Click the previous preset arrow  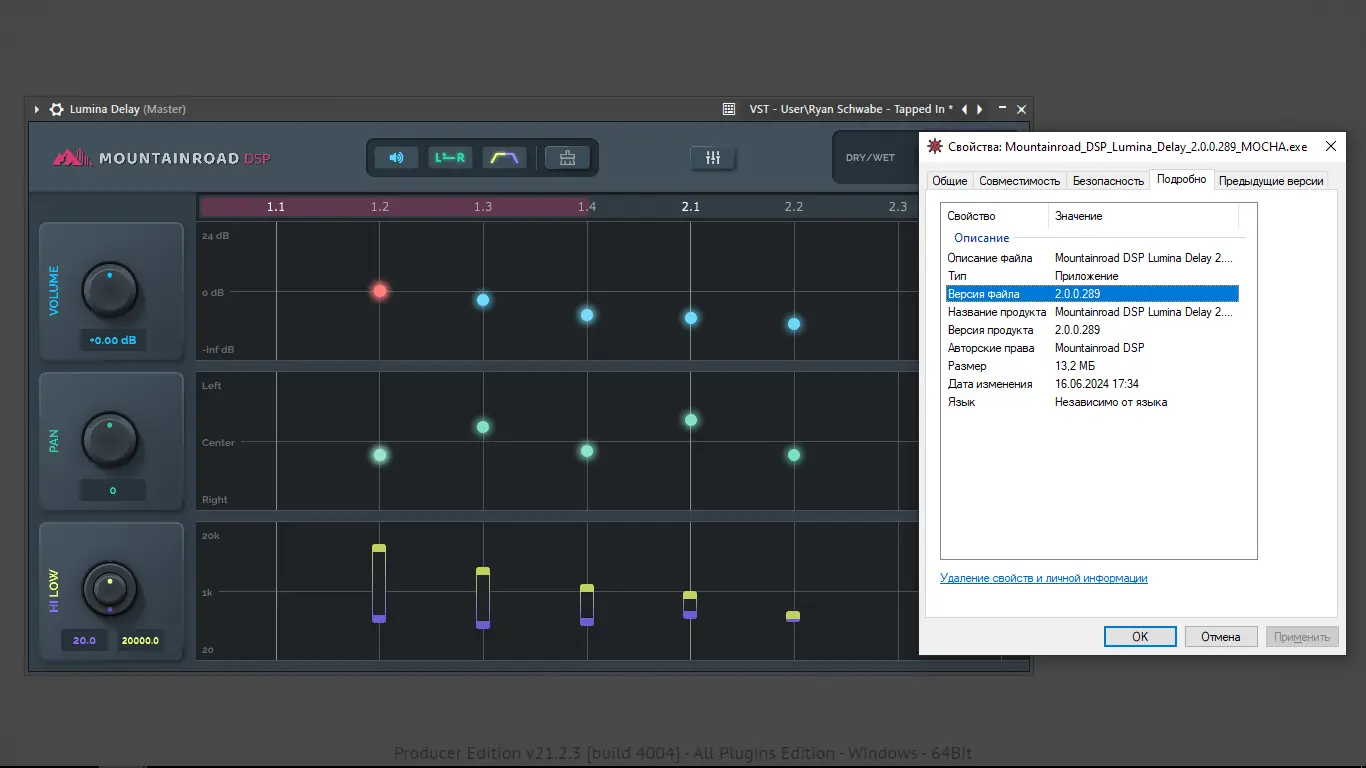(963, 109)
